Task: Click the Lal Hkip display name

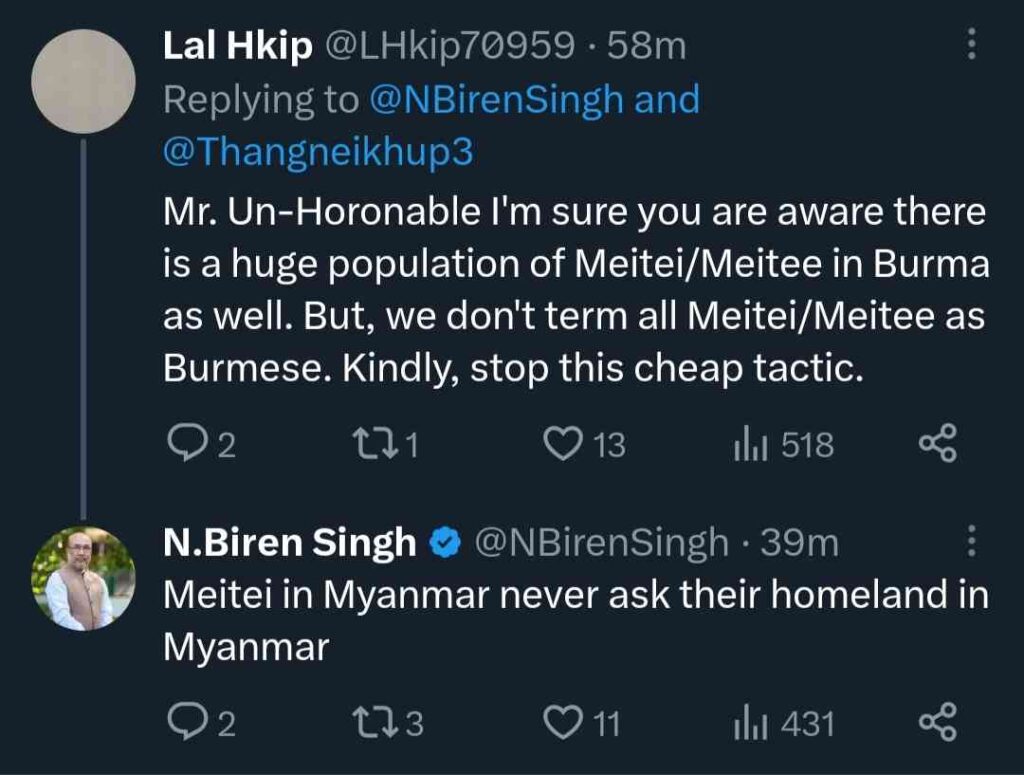Action: 238,47
